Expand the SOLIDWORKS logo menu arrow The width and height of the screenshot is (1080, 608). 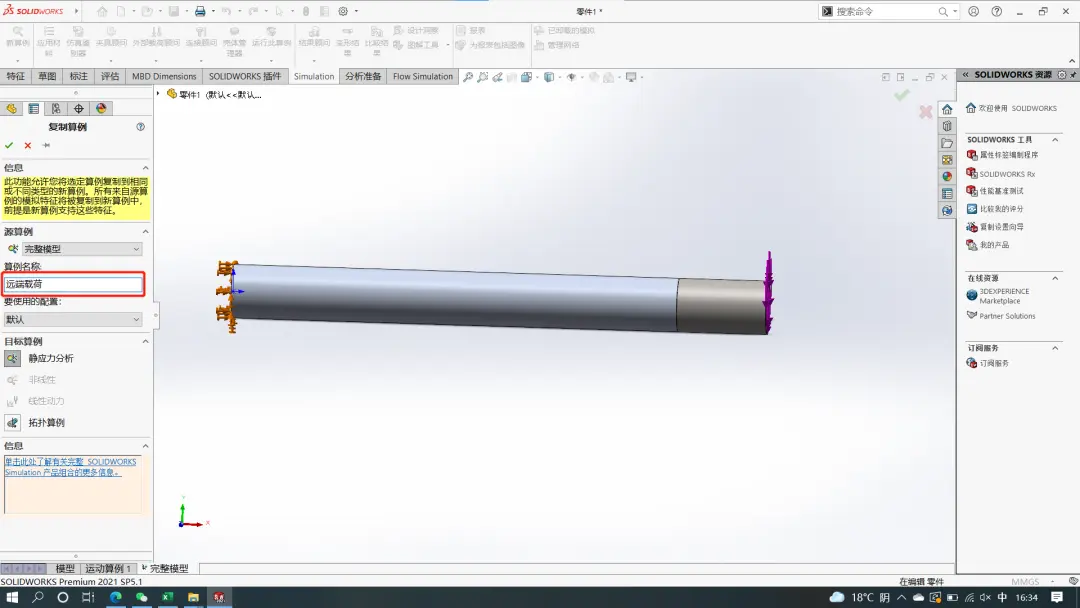click(76, 11)
